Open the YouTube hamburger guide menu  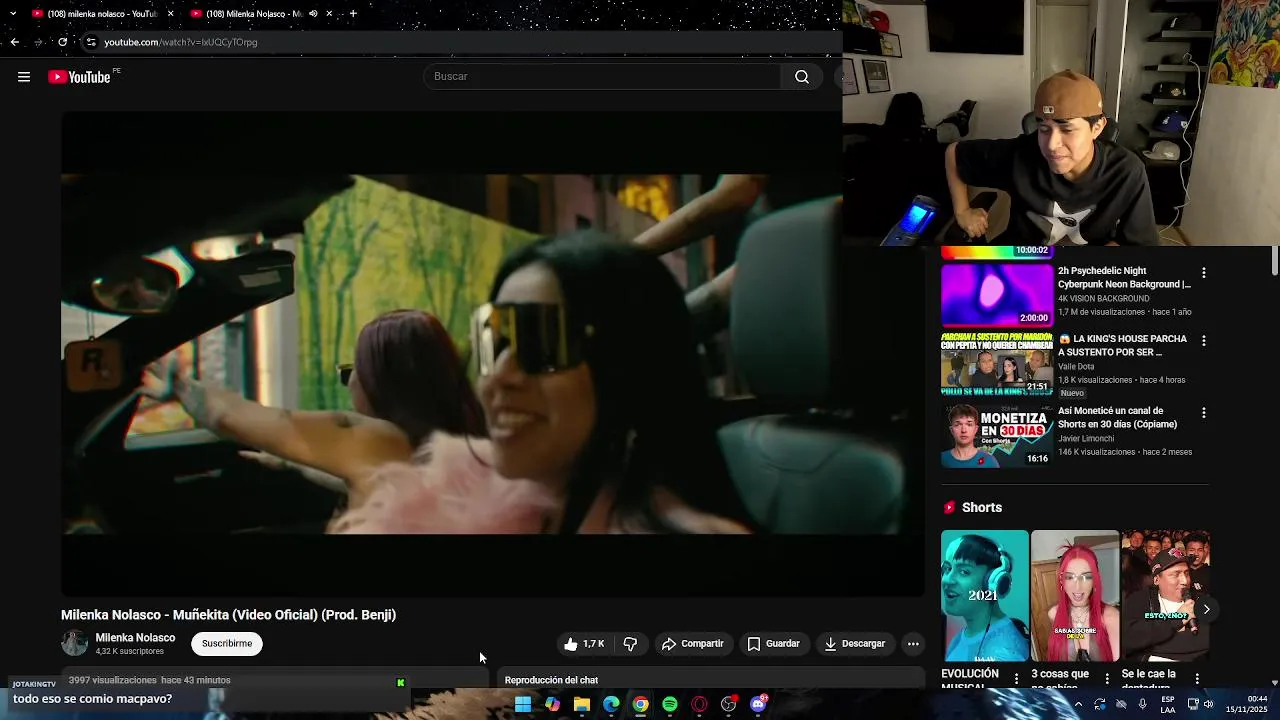click(x=24, y=77)
